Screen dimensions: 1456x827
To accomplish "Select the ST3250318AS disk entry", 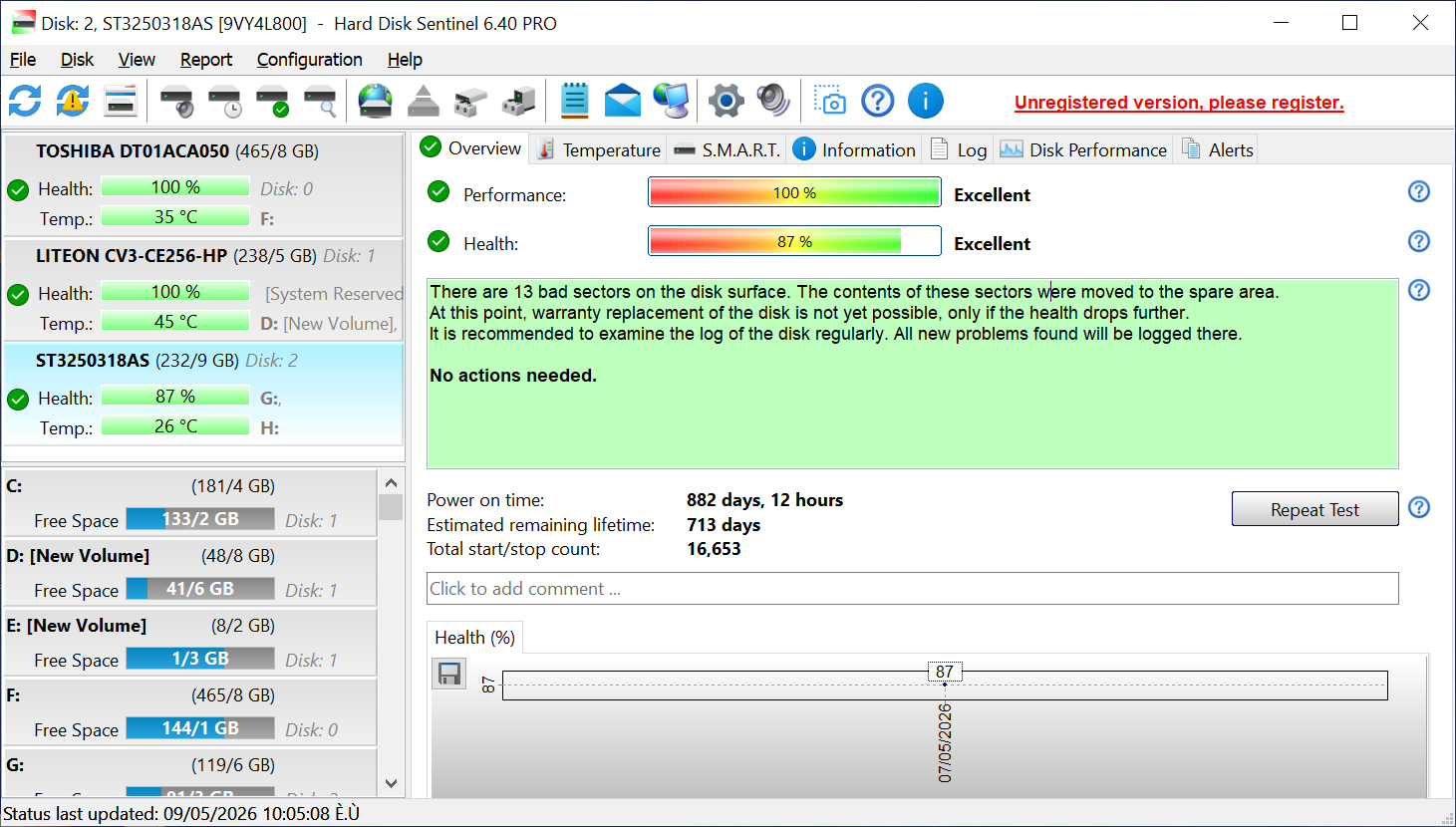I will [x=203, y=395].
